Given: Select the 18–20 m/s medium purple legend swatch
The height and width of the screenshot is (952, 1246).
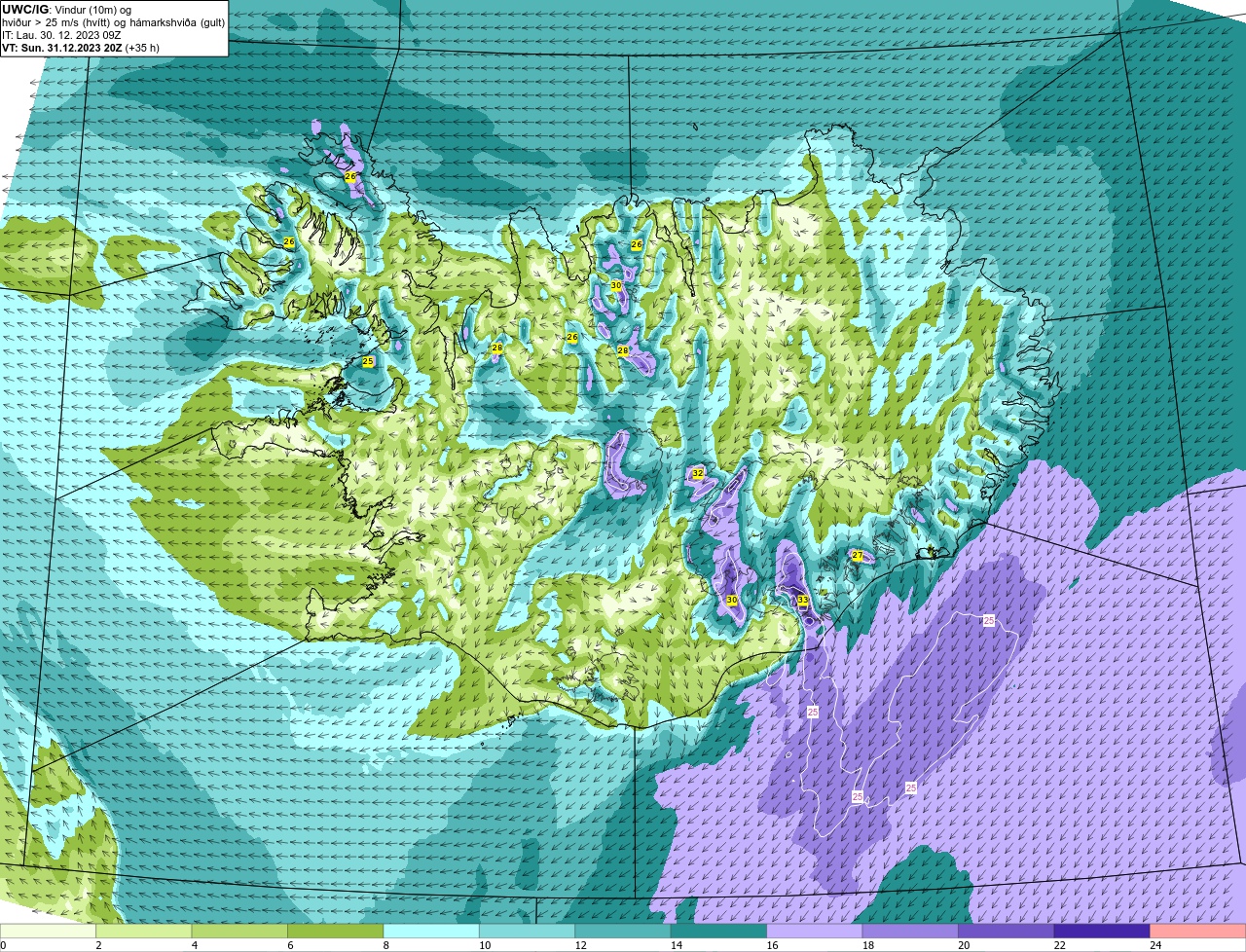Looking at the screenshot, I should point(910,931).
